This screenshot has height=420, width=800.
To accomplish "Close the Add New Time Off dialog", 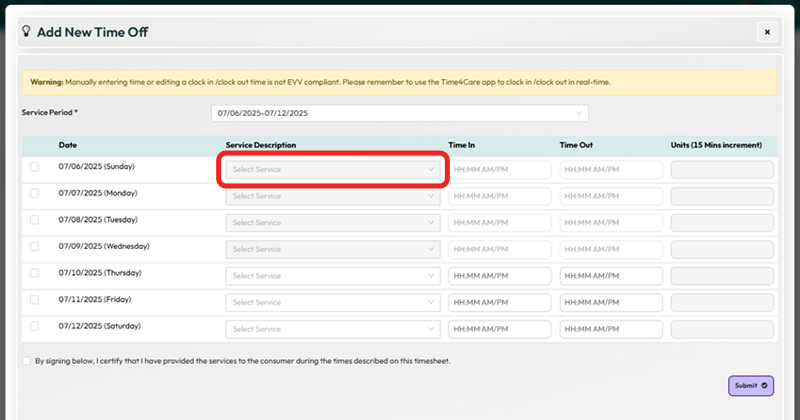I will 767,32.
